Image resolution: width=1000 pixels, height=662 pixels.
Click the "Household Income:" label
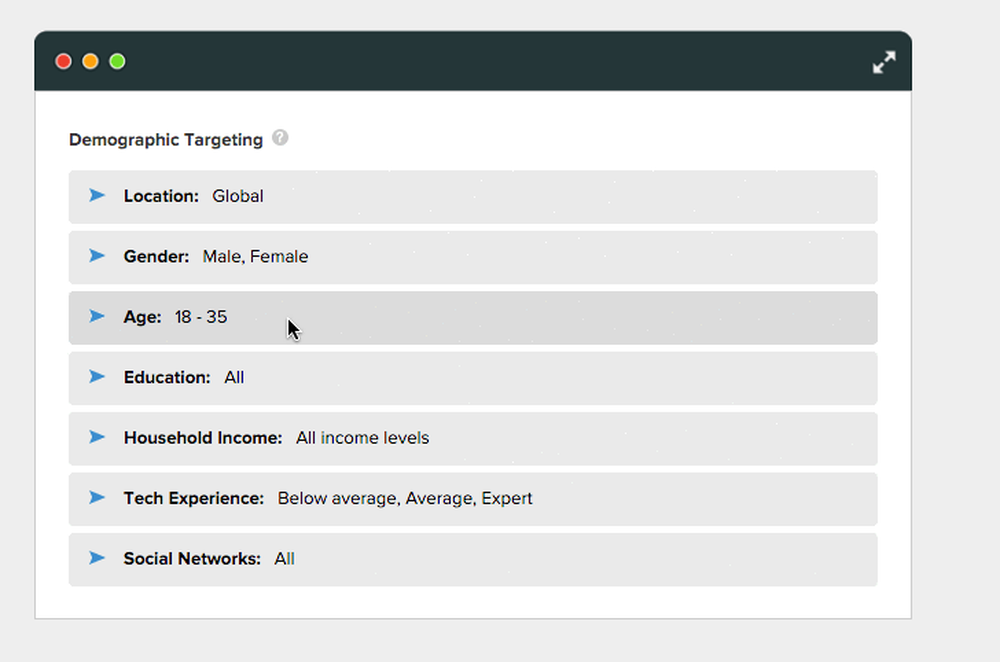[x=203, y=438]
